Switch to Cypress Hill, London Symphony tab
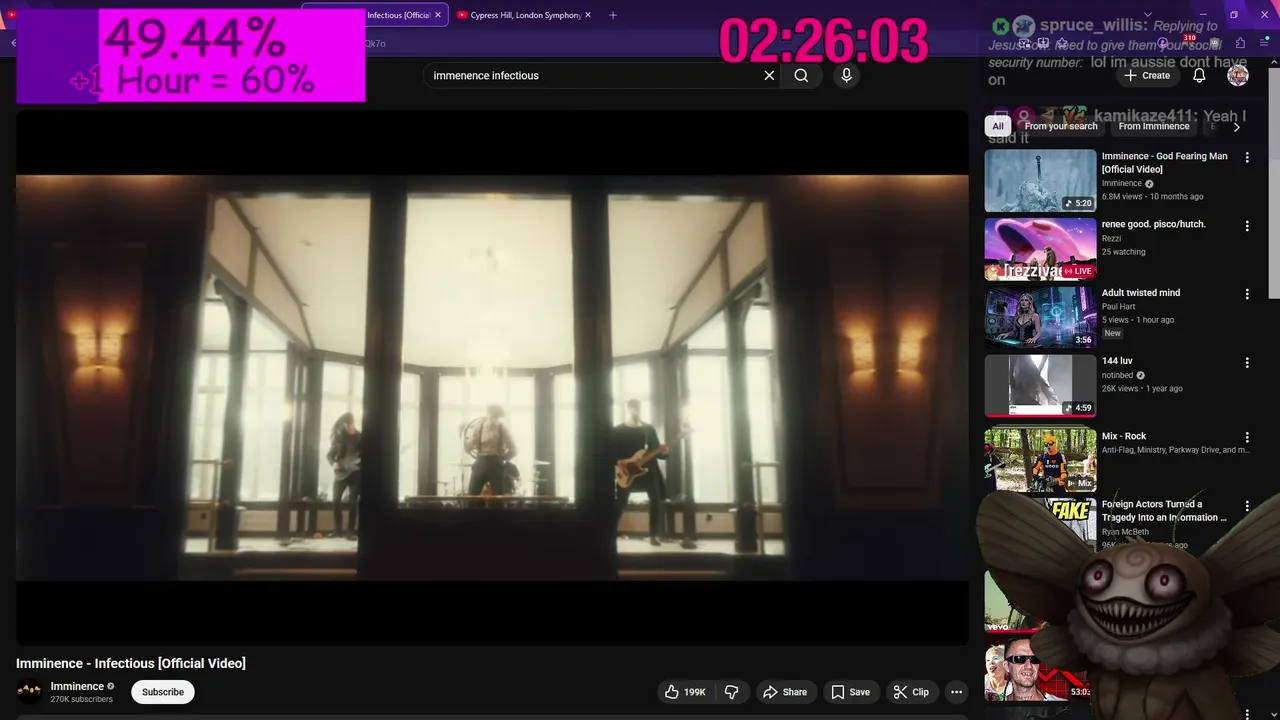Screen dimensions: 1280x720 pos(524,15)
